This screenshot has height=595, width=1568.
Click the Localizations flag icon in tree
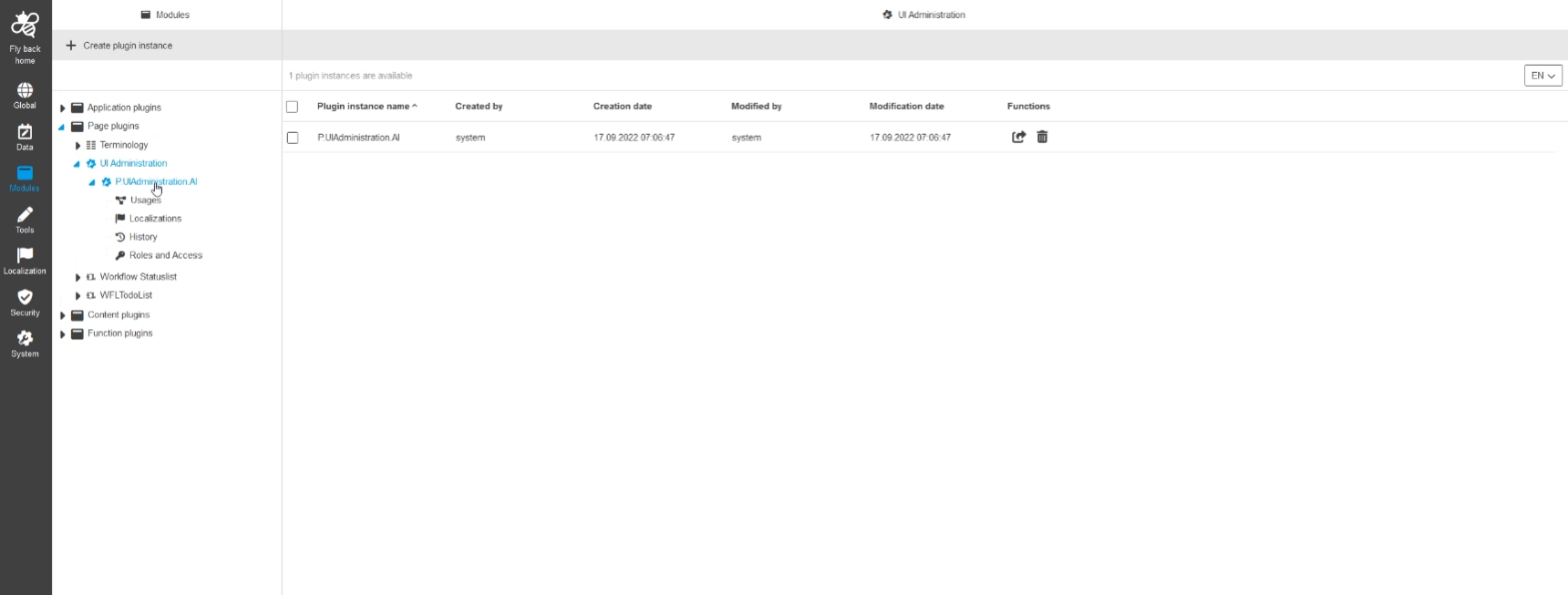coord(120,219)
